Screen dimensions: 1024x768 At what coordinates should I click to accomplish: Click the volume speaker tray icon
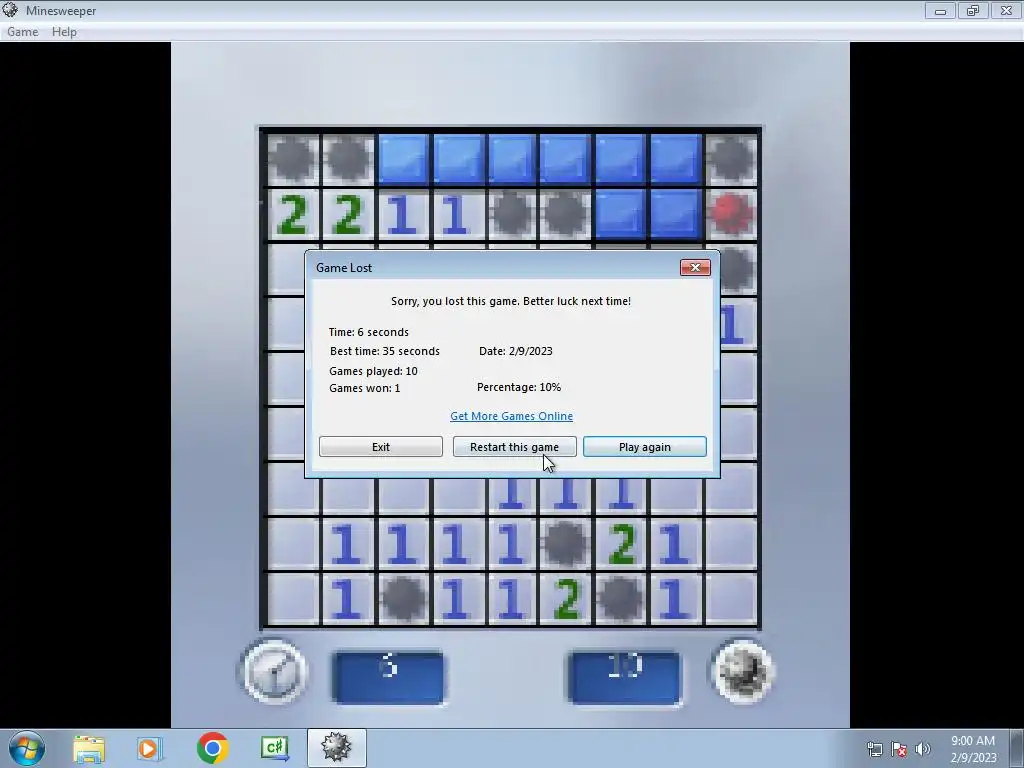tap(922, 750)
